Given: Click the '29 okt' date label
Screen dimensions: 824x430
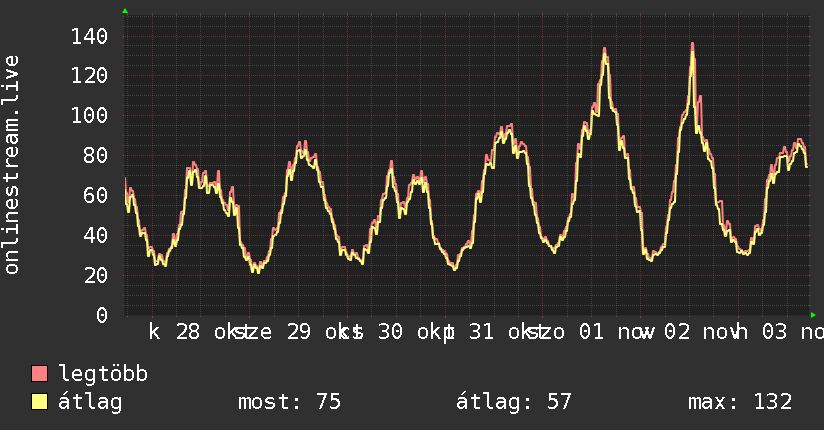Looking at the screenshot, I should coord(325,332).
